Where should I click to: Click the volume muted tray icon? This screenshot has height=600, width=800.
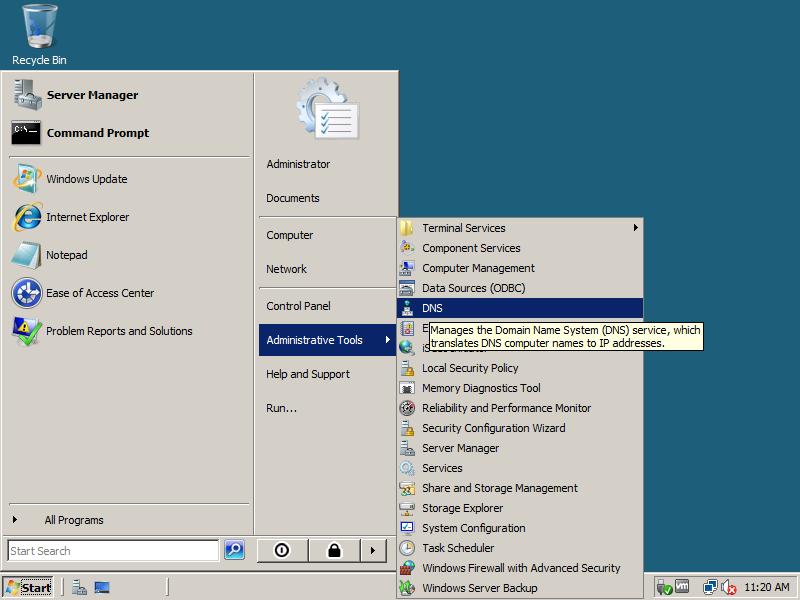pos(729,587)
